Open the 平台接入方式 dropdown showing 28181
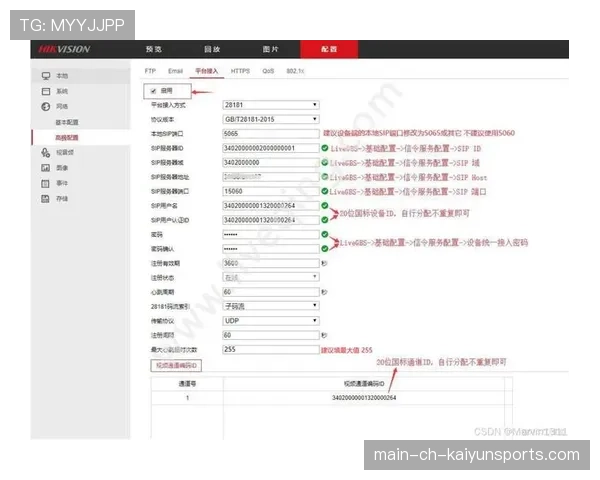The height and width of the screenshot is (480, 600). 271,105
